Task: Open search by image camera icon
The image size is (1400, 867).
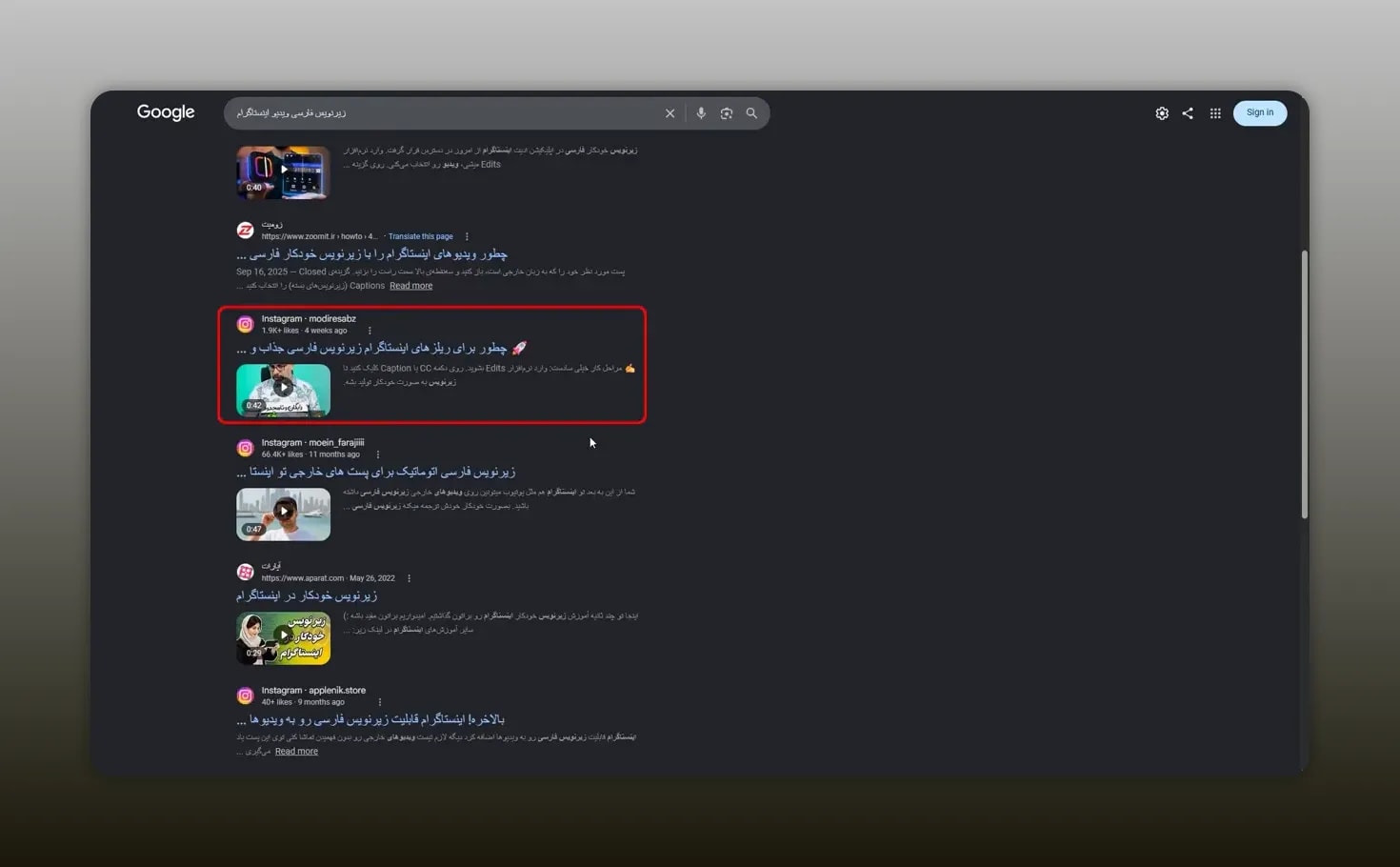Action: (x=727, y=113)
